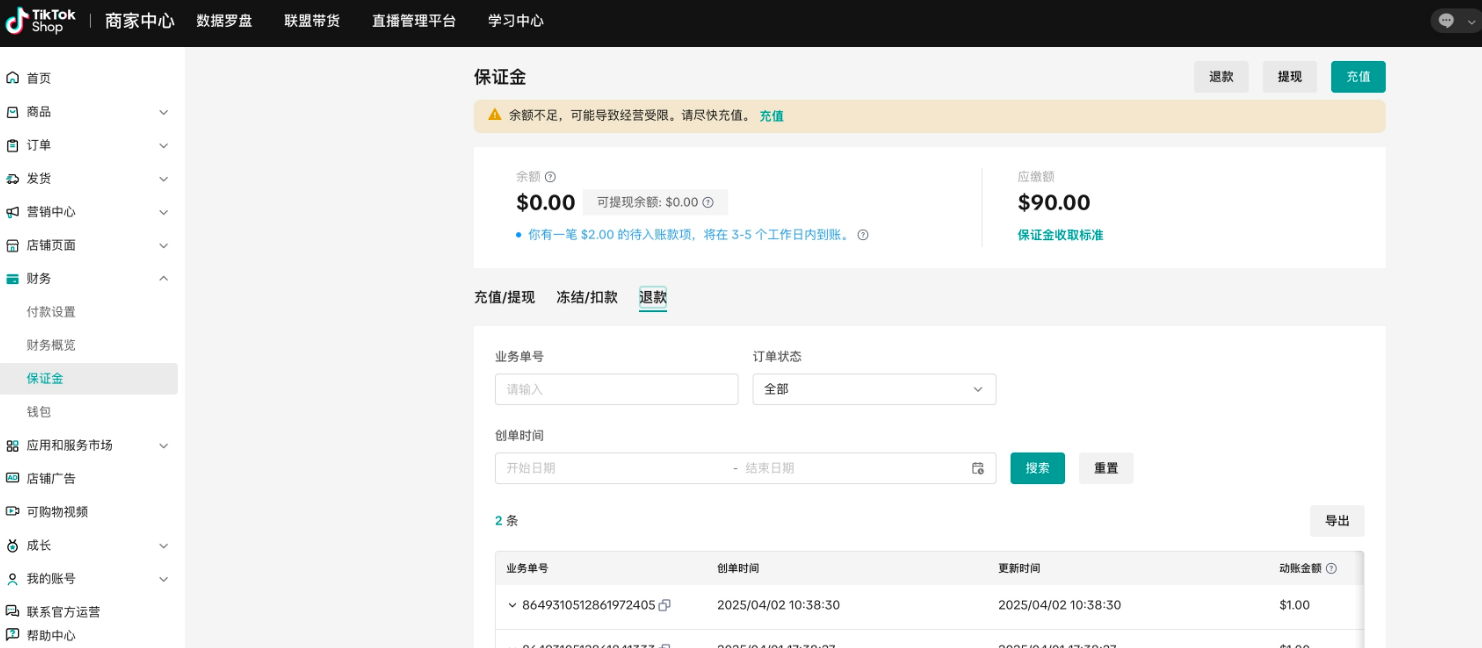Open the 订单状态 dropdown showing 全部
This screenshot has height=648, width=1482.
(873, 389)
